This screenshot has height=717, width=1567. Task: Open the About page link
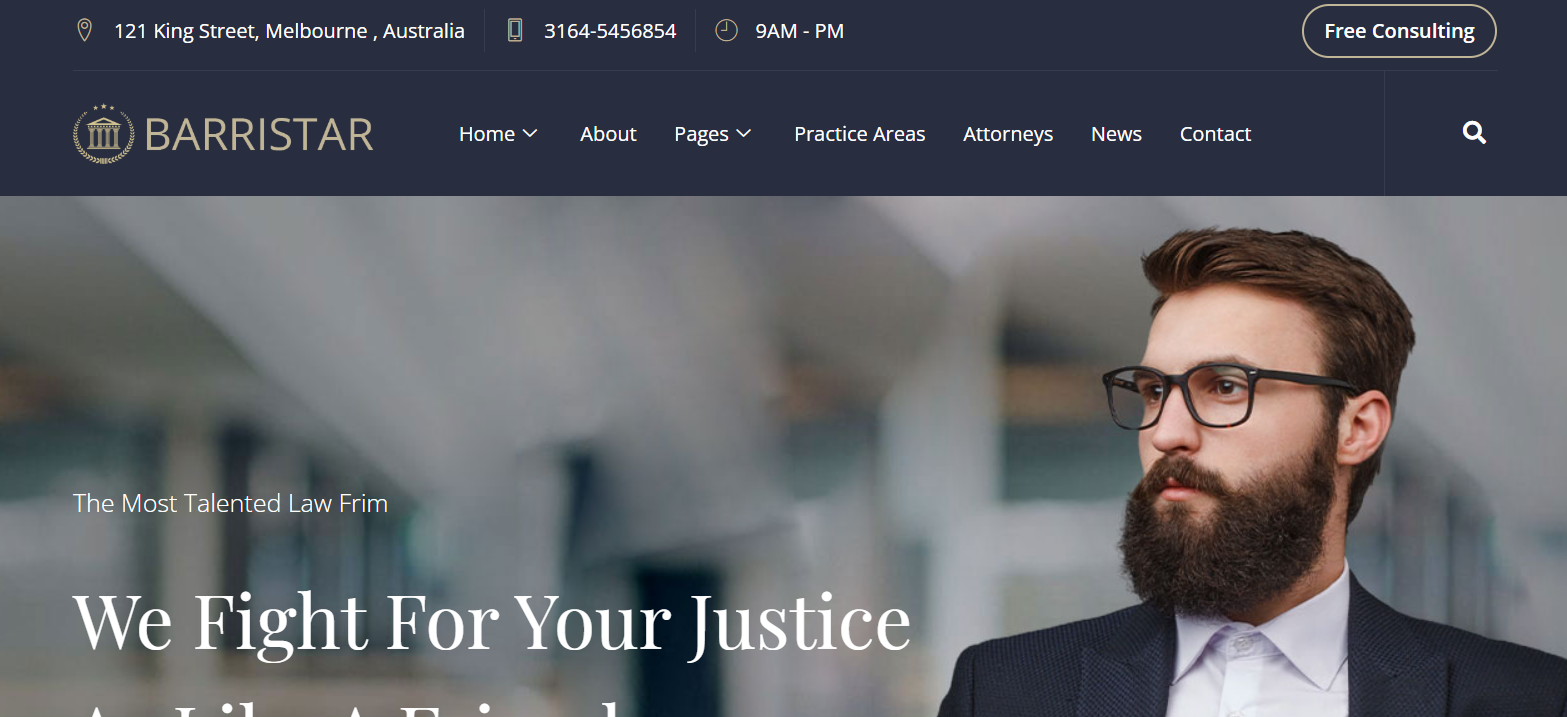pyautogui.click(x=608, y=134)
